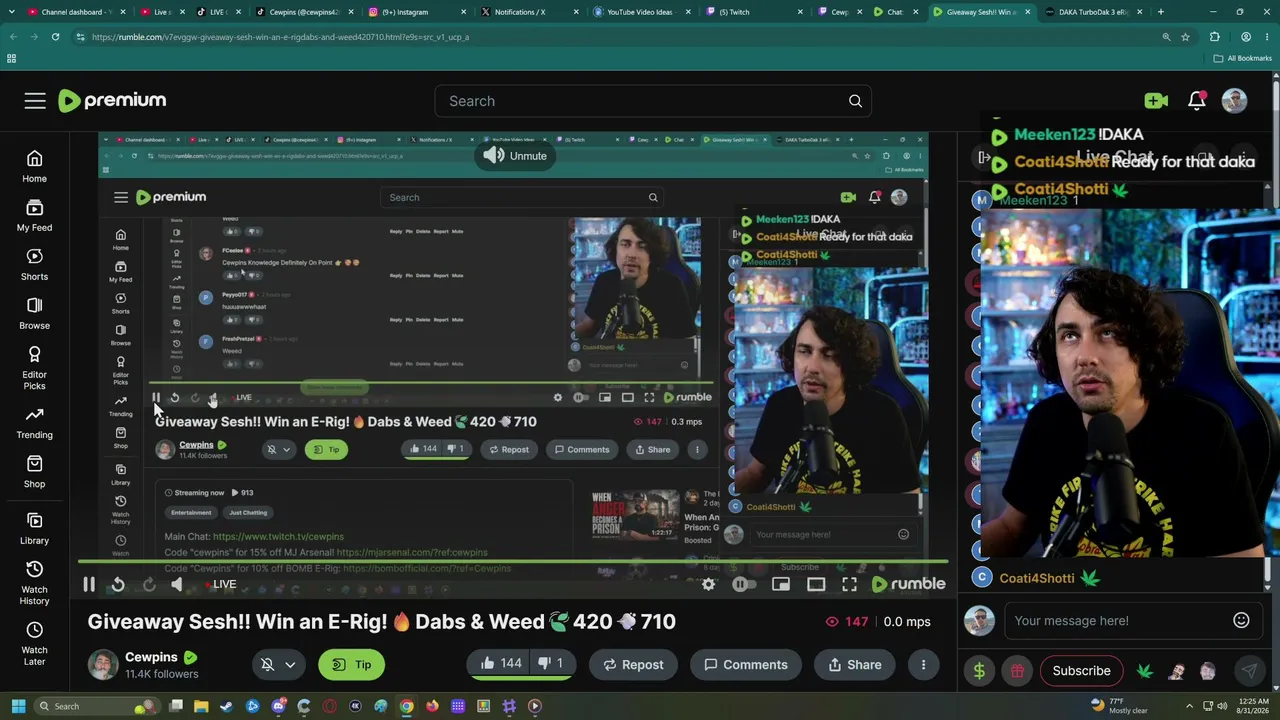Open the notifications bell
Screen dimensions: 1280x720
tap(1197, 100)
